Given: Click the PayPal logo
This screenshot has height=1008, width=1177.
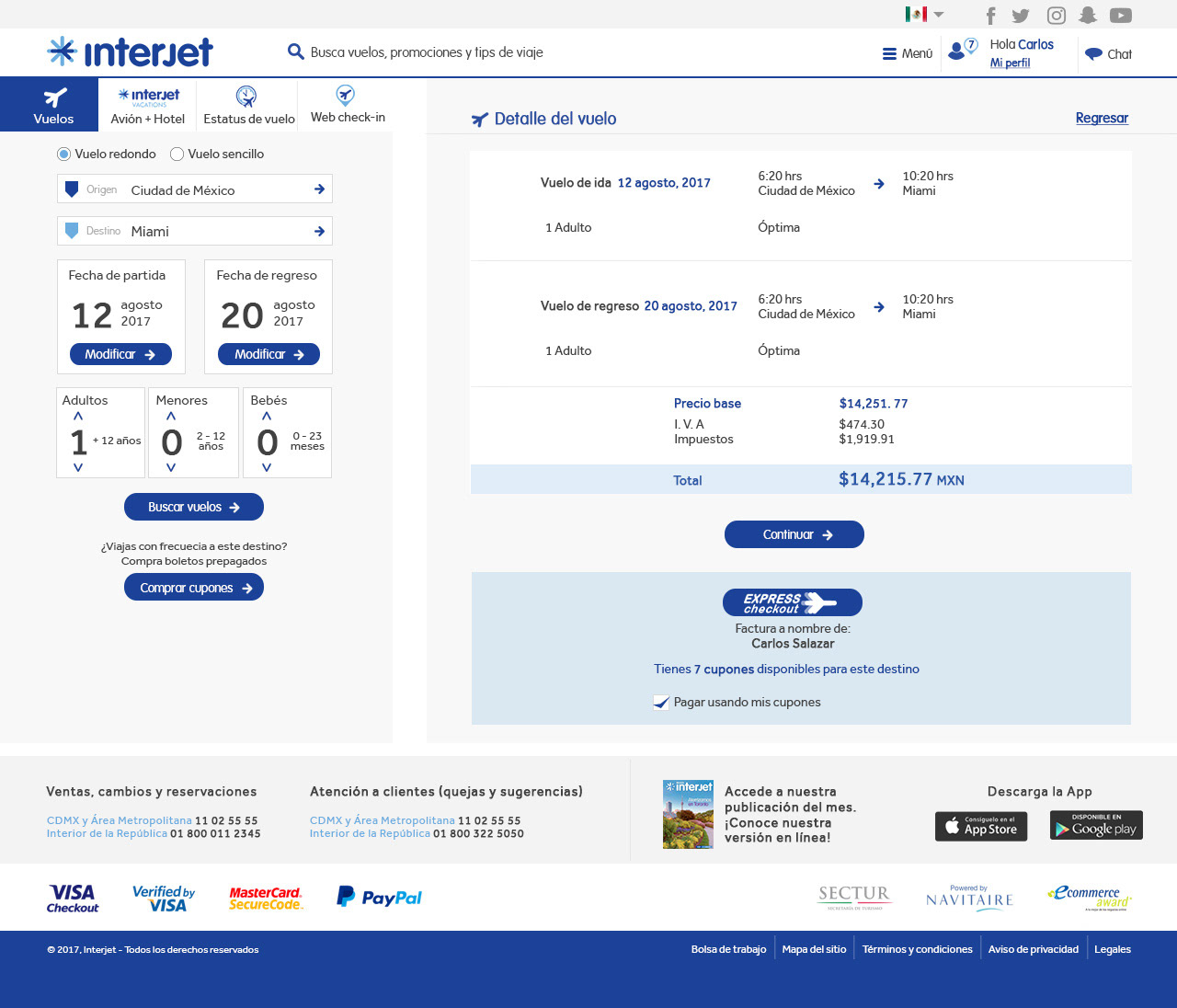Looking at the screenshot, I should 379,897.
